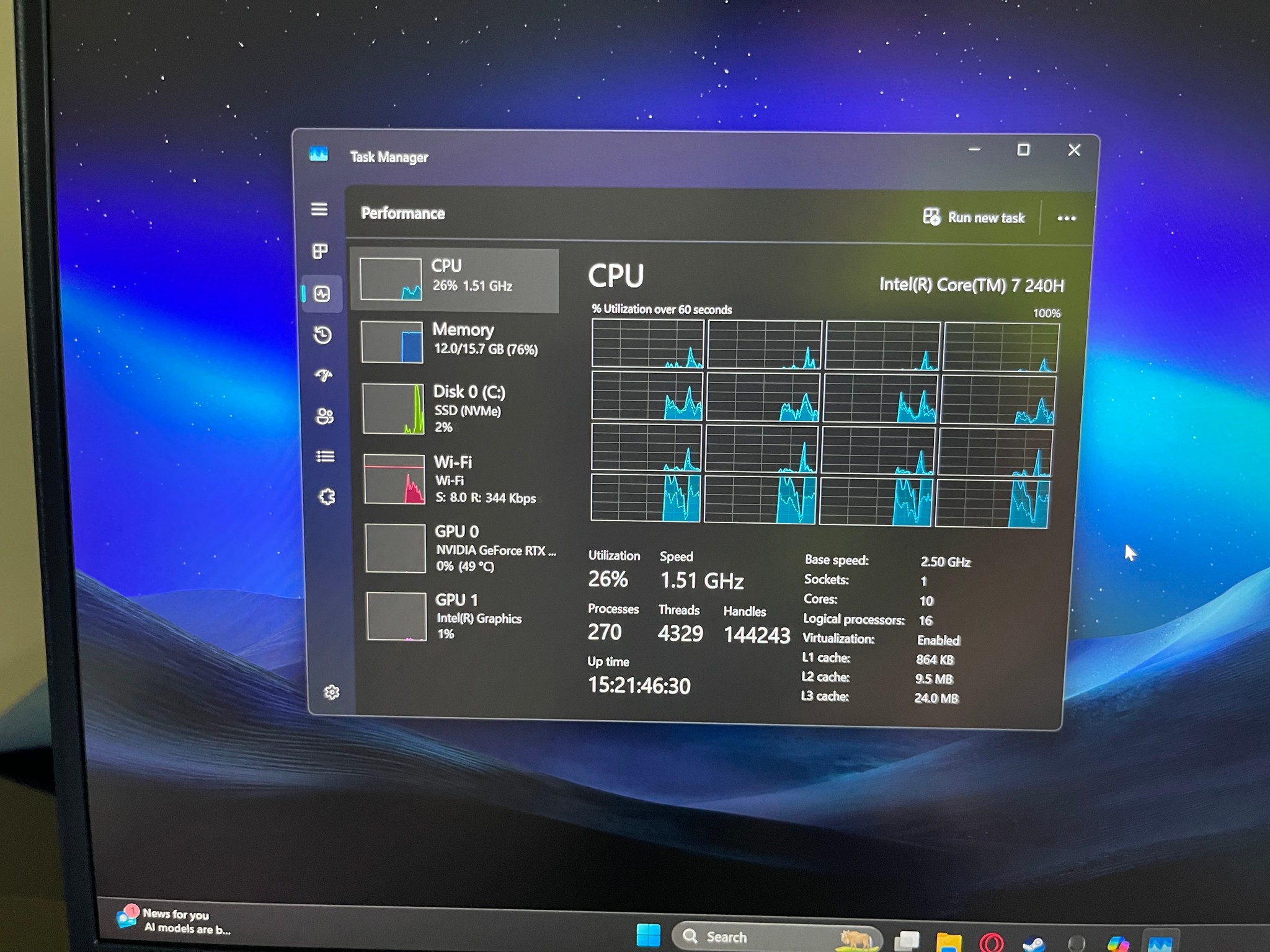Click the L2 cache value '9.5 MB'
The width and height of the screenshot is (1270, 952).
[x=934, y=679]
